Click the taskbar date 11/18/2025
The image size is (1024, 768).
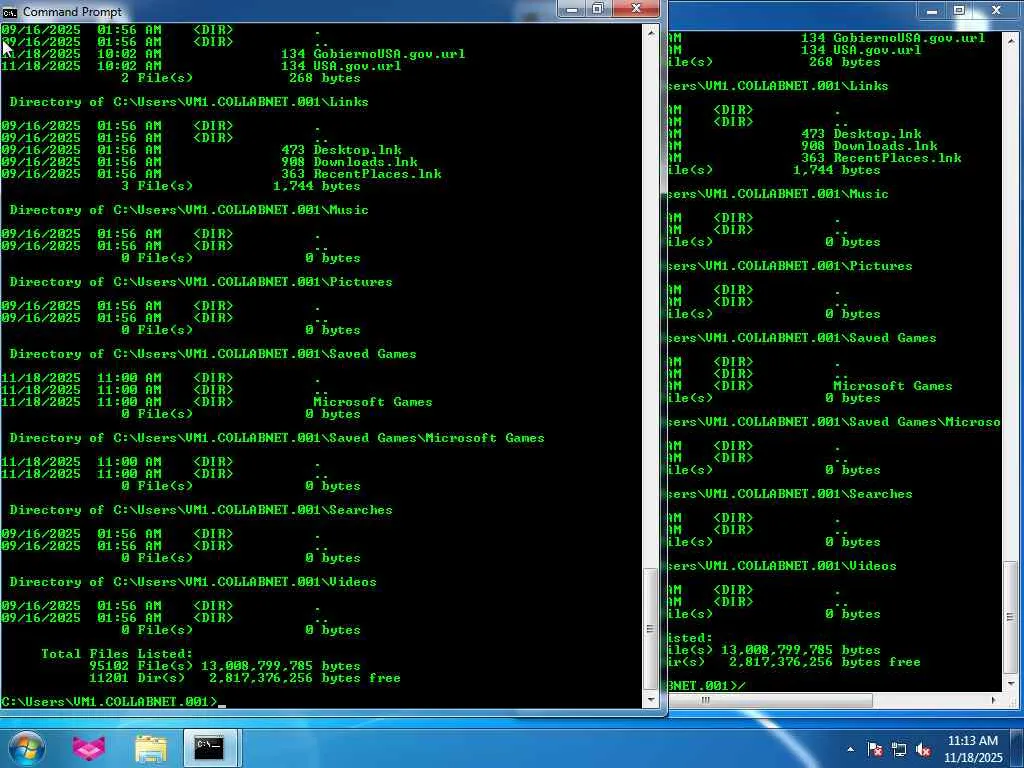972,758
